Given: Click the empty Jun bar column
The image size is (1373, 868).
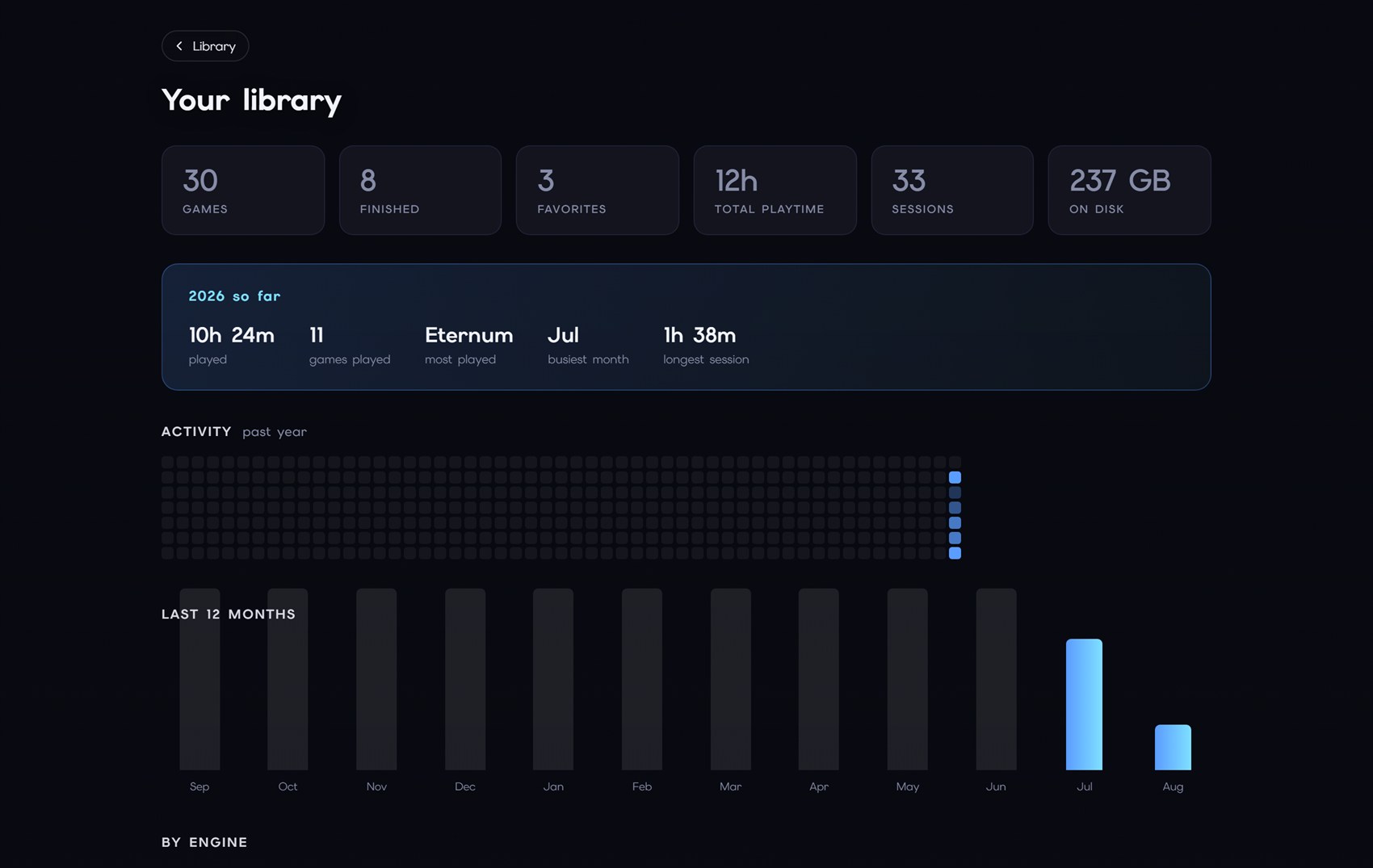Looking at the screenshot, I should click(x=996, y=679).
